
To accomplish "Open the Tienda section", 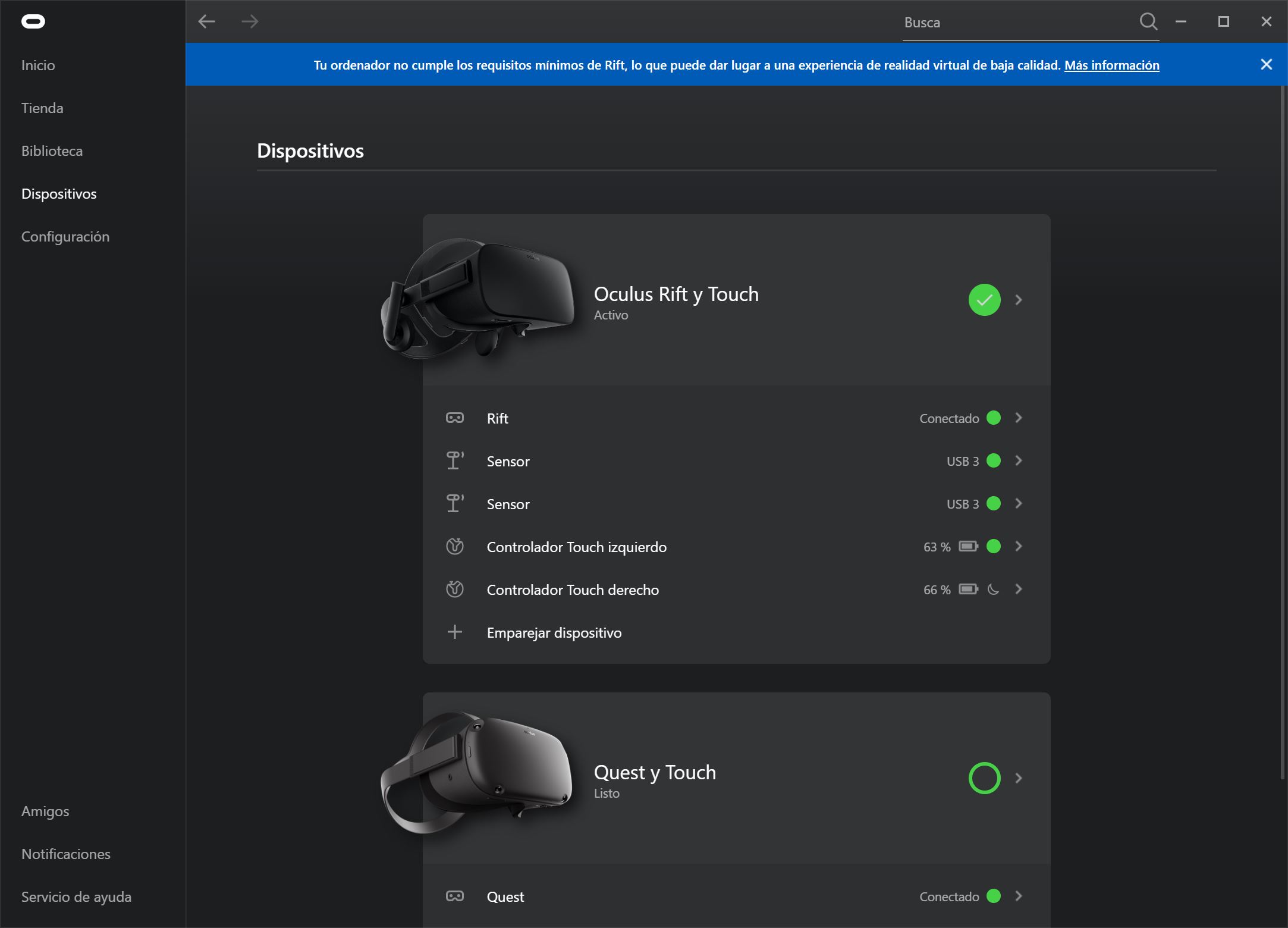I will [x=42, y=108].
